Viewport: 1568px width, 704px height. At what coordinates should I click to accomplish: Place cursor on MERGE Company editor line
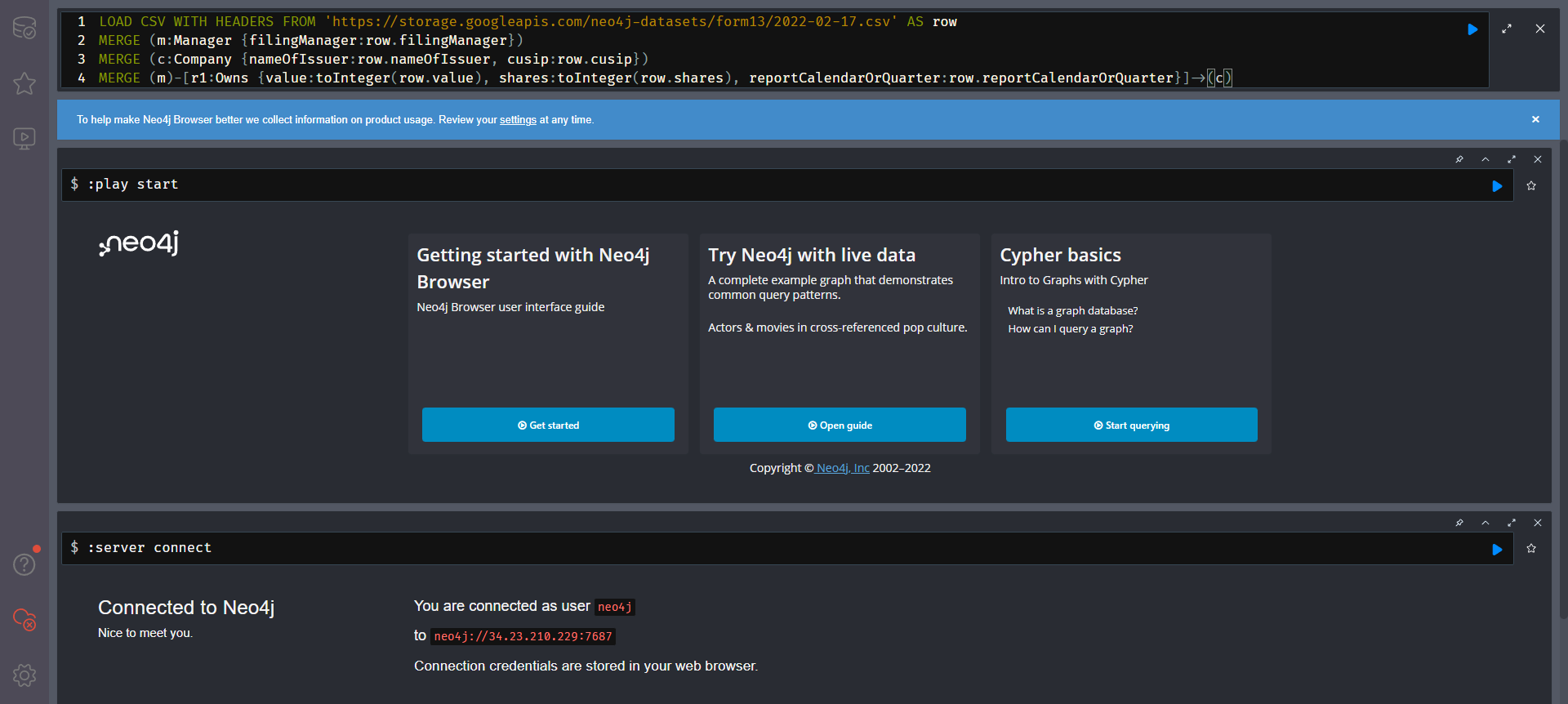[373, 60]
